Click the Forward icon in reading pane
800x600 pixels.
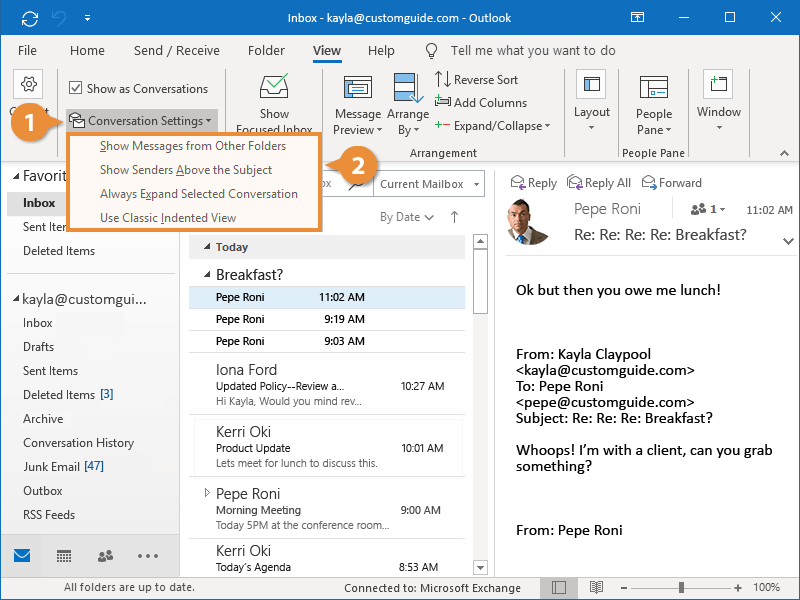(650, 183)
